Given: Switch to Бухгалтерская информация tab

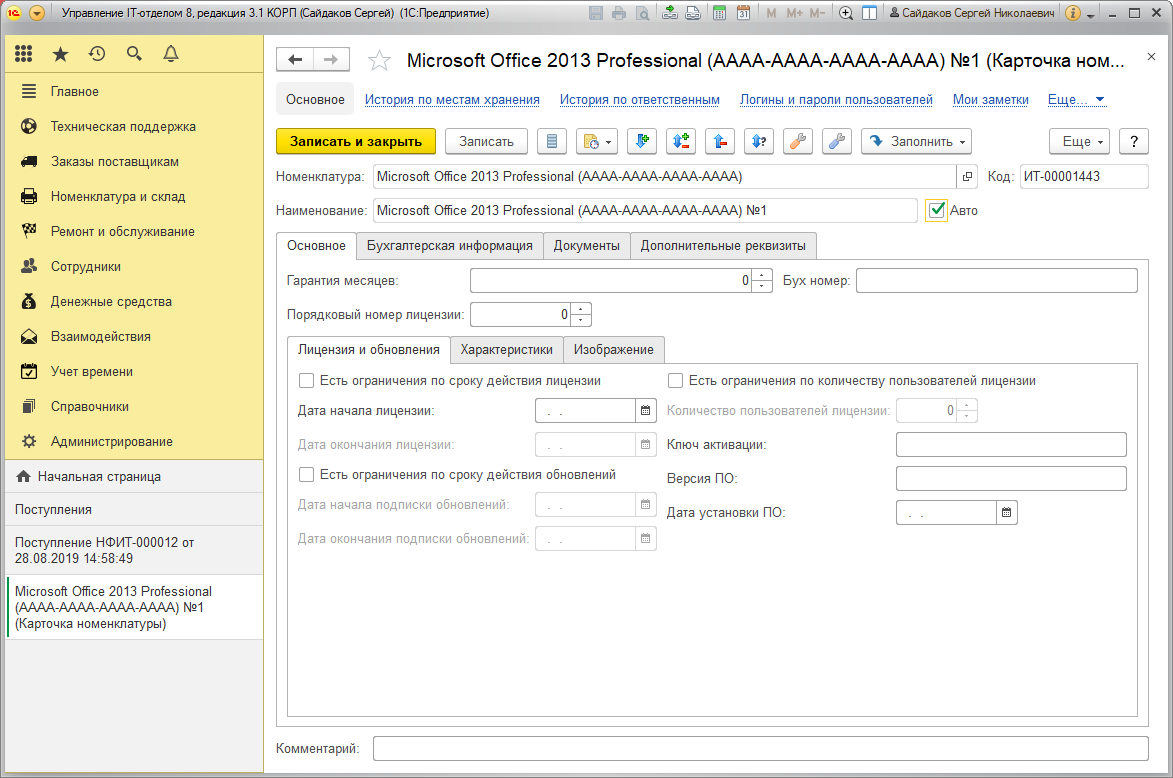Looking at the screenshot, I should click(450, 245).
